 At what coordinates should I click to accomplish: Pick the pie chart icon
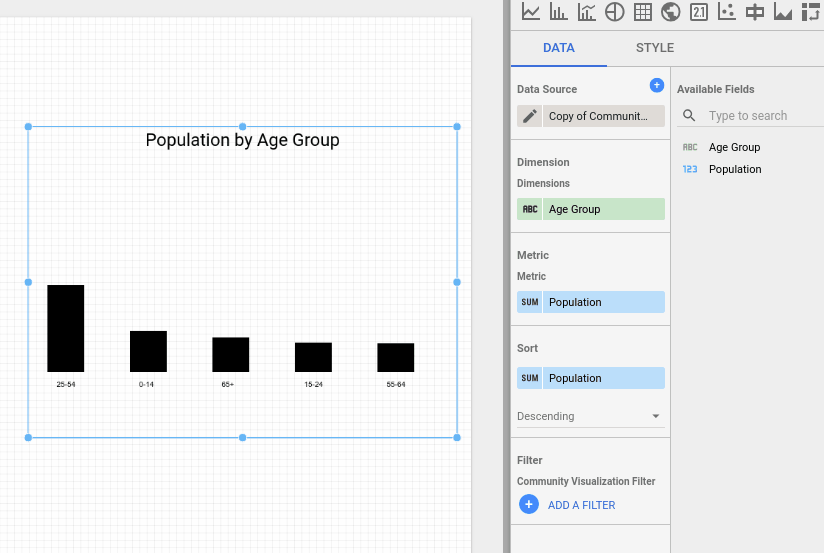point(615,12)
